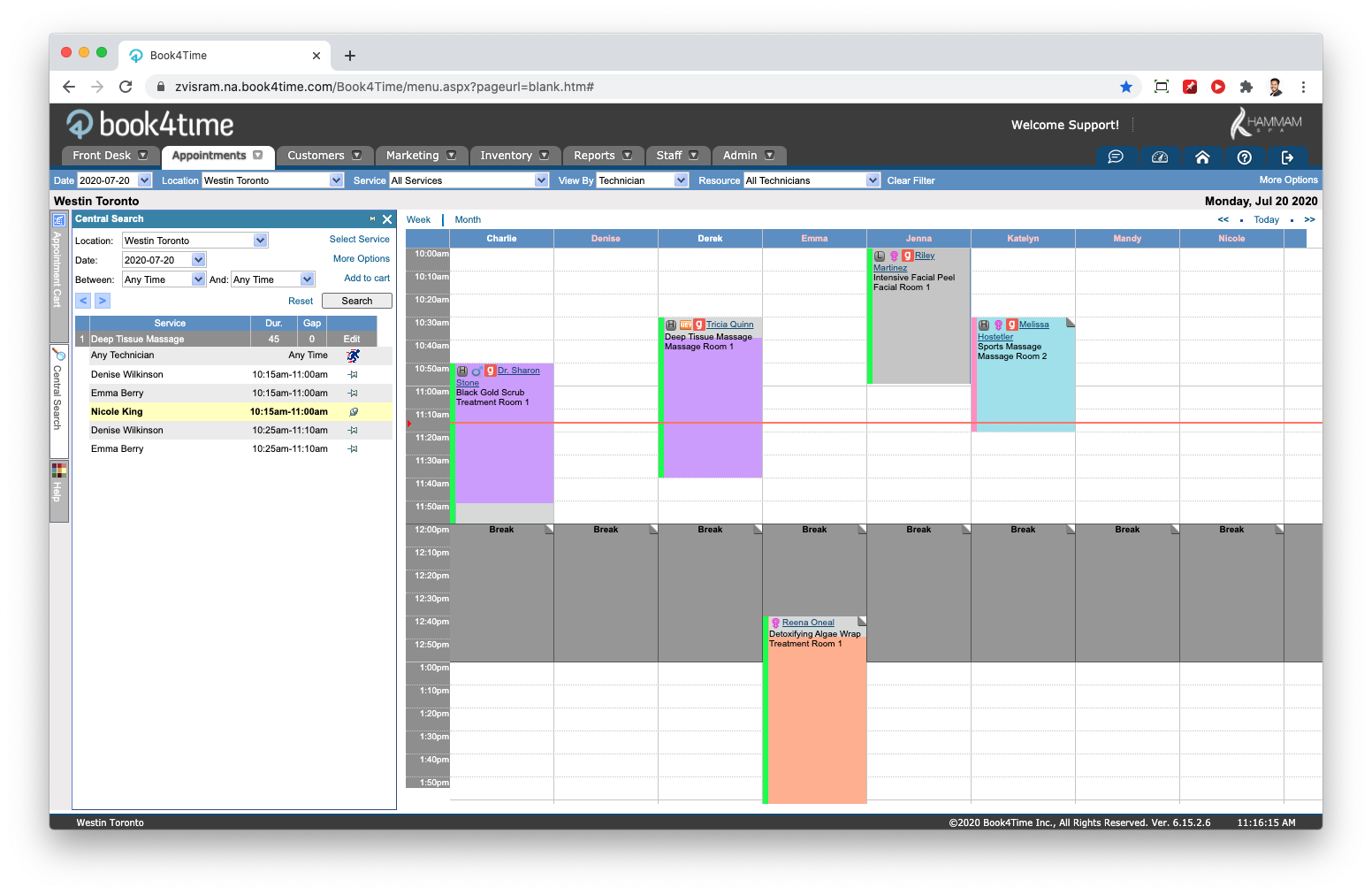Expand the Central Search Location dropdown
This screenshot has height=895, width=1372.
pos(260,241)
